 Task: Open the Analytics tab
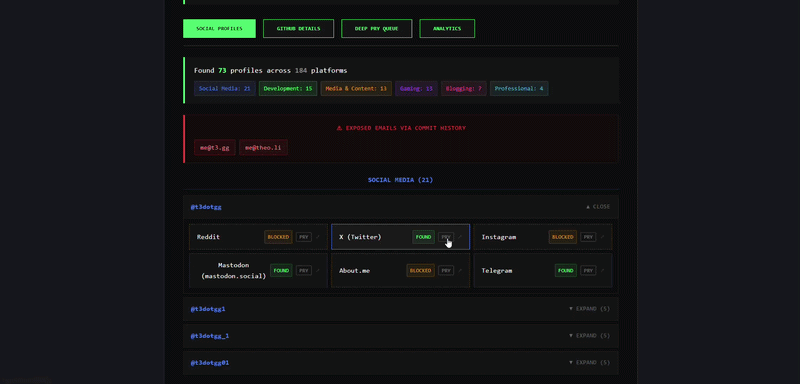coord(447,29)
